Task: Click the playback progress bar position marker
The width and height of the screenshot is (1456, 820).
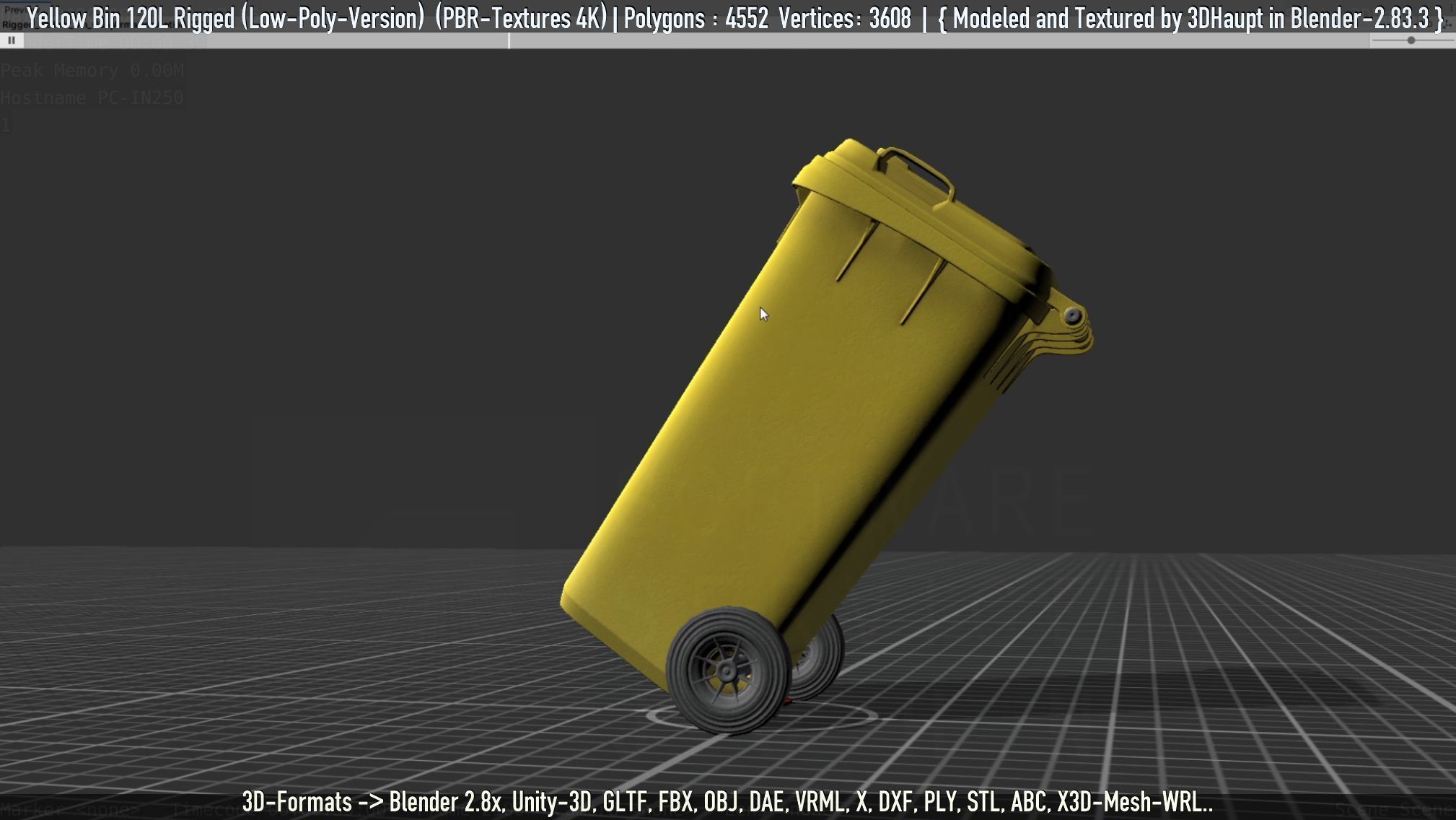Action: 509,41
